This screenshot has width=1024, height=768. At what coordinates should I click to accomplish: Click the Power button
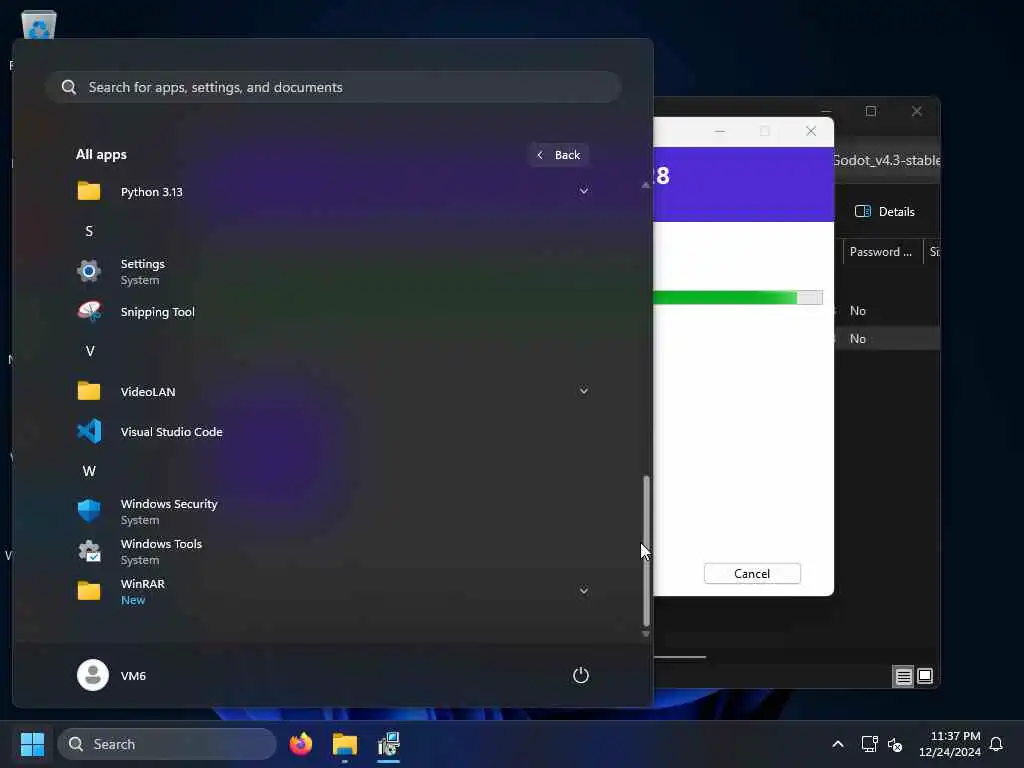pyautogui.click(x=581, y=675)
